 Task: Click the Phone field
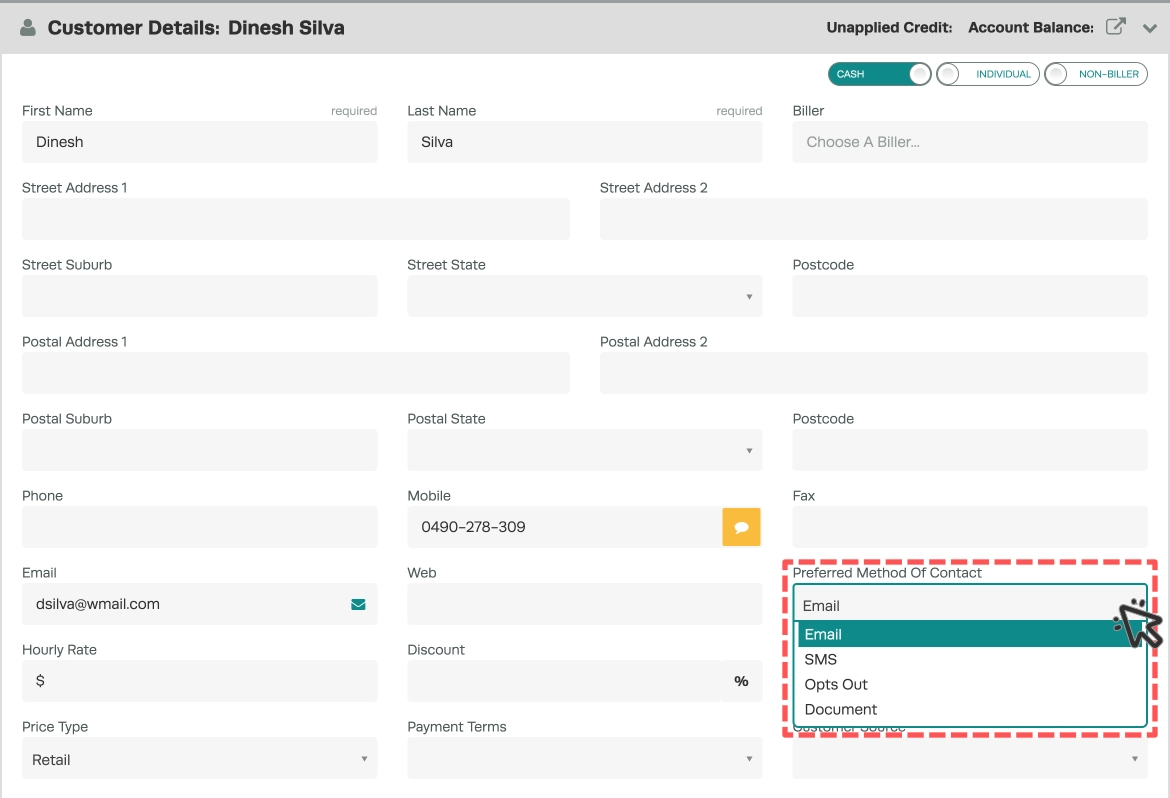[x=199, y=527]
